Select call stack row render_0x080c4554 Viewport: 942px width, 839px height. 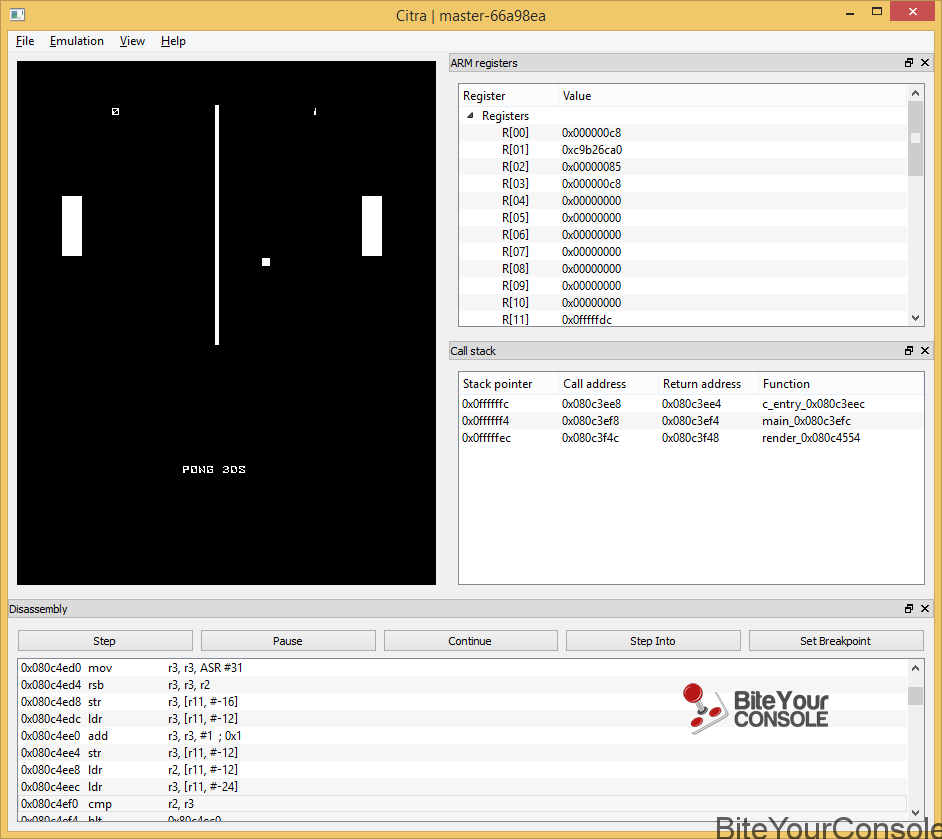pyautogui.click(x=691, y=438)
